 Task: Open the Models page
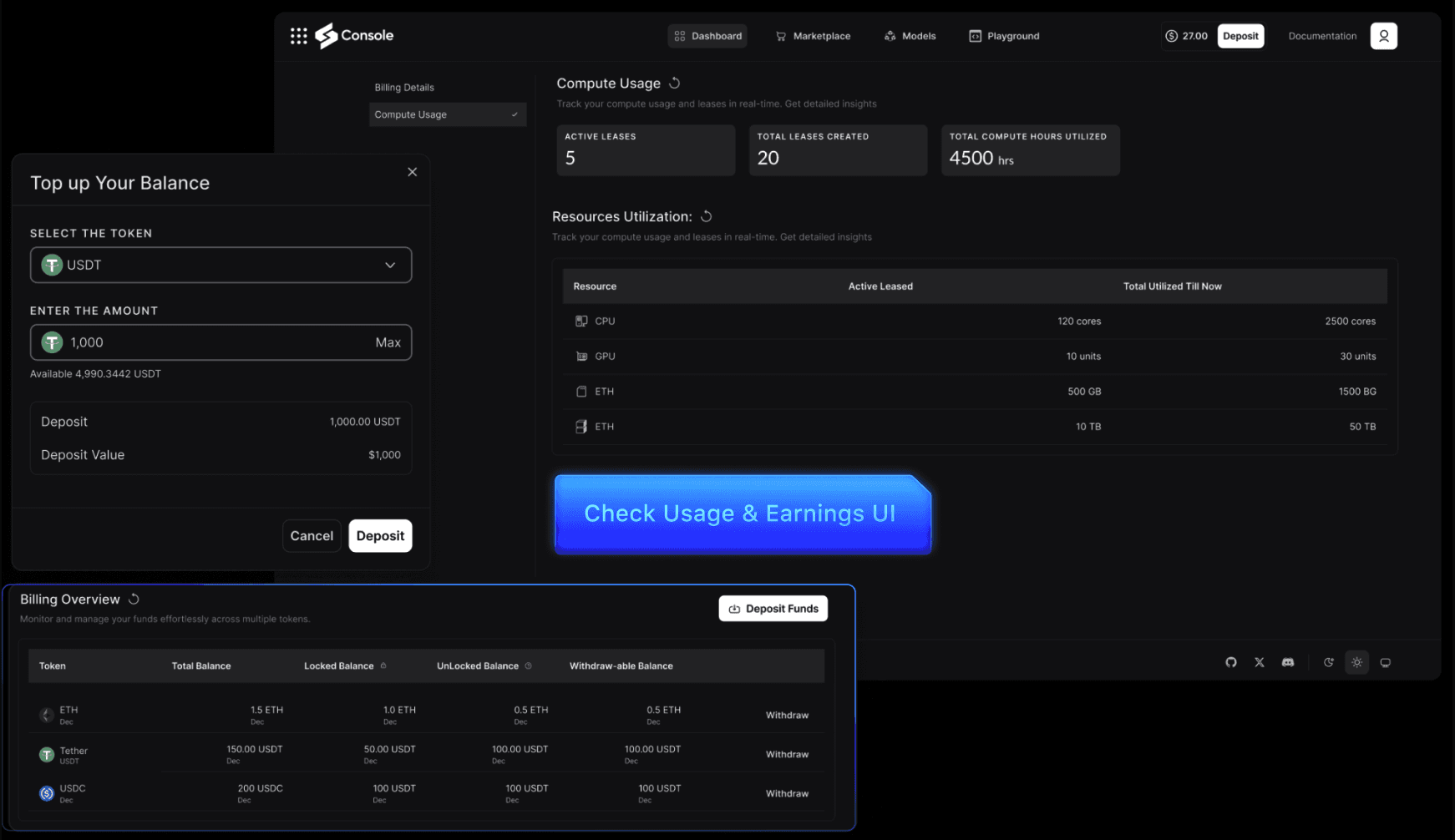(x=910, y=36)
